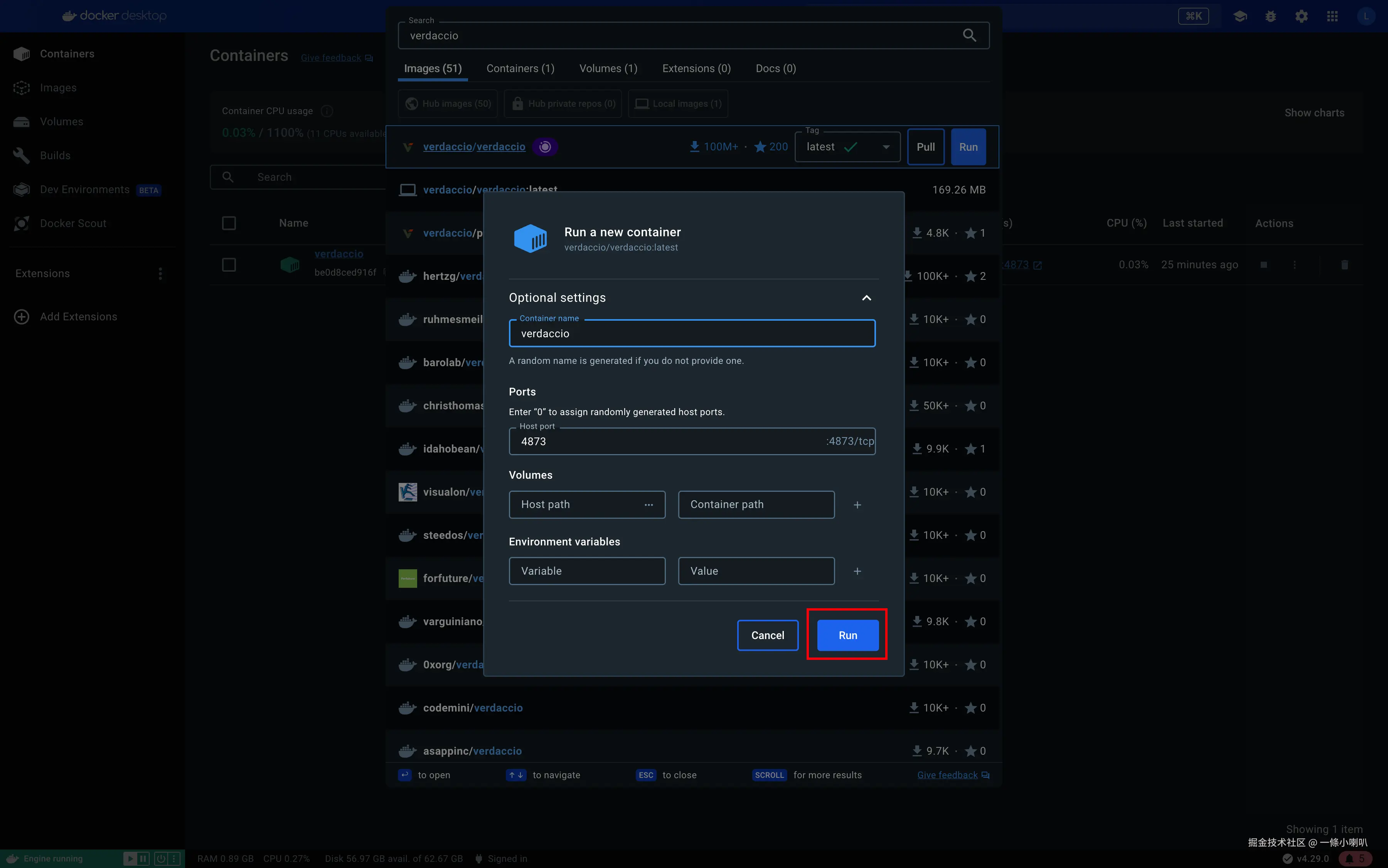The height and width of the screenshot is (868, 1388).
Task: Check the select-all checkbox beside Name header
Action: (x=229, y=223)
